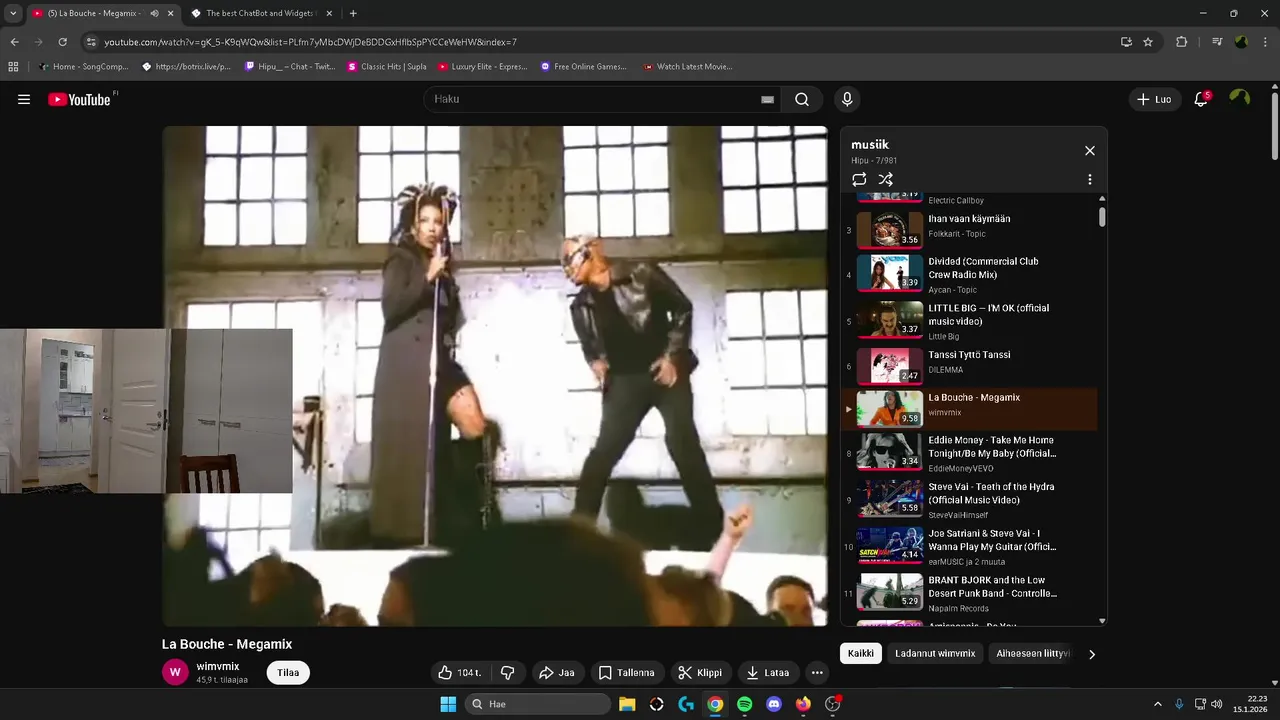Open the wimvmix channel avatar
Screen dimensions: 1280x720
(x=175, y=673)
